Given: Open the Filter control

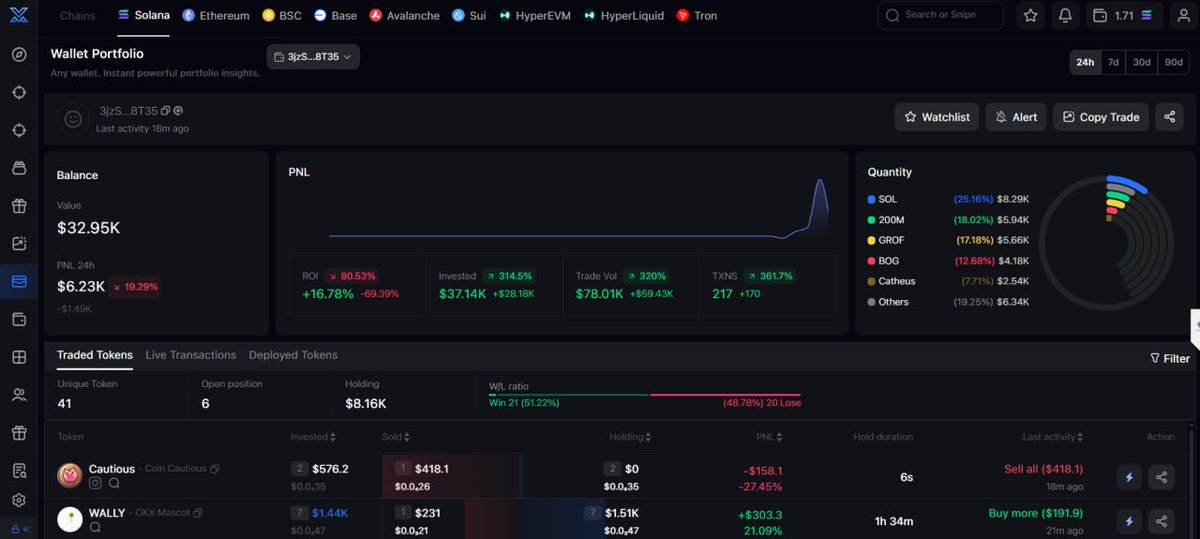Looking at the screenshot, I should point(1170,358).
